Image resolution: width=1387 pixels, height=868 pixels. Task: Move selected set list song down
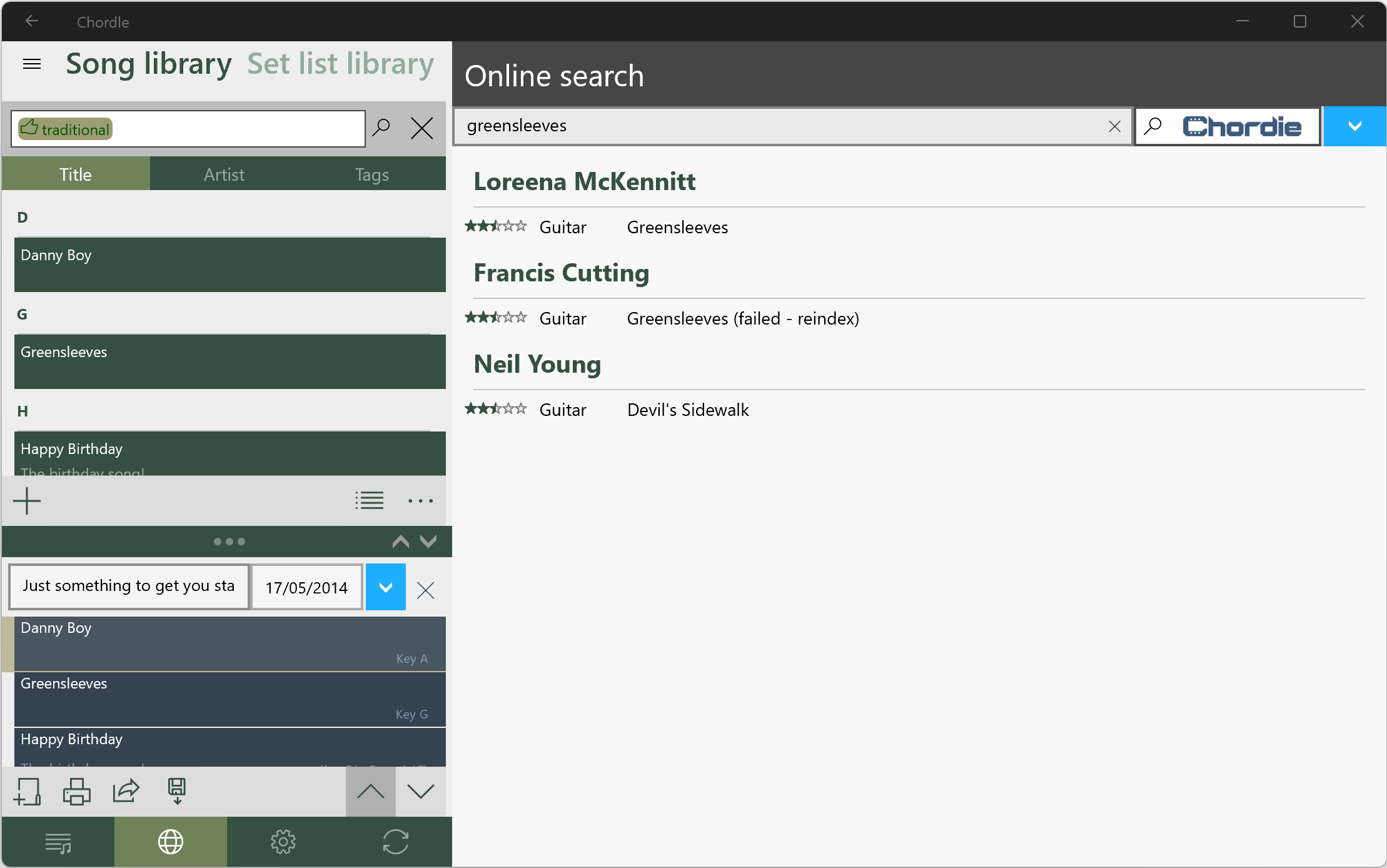click(420, 792)
